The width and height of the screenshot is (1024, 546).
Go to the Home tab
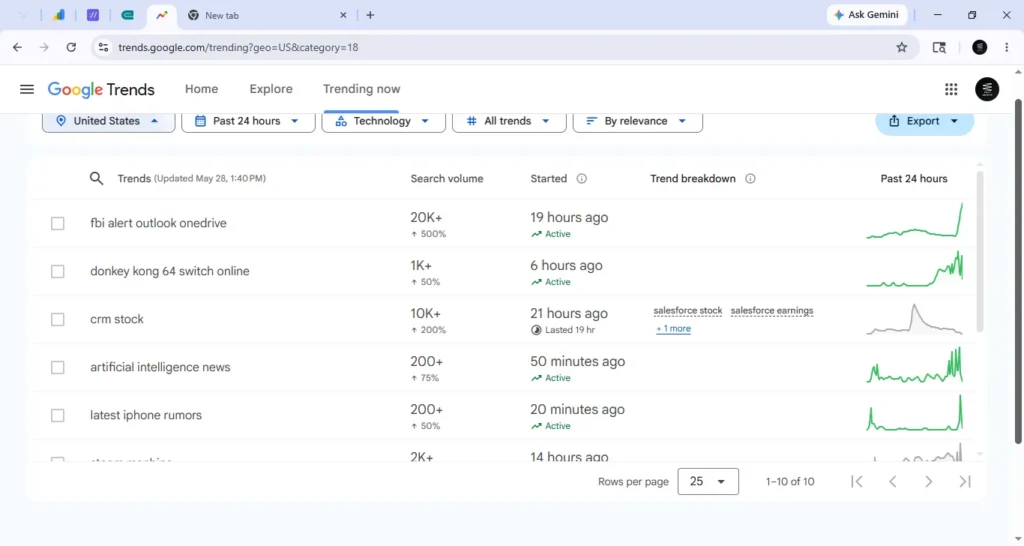coord(201,89)
